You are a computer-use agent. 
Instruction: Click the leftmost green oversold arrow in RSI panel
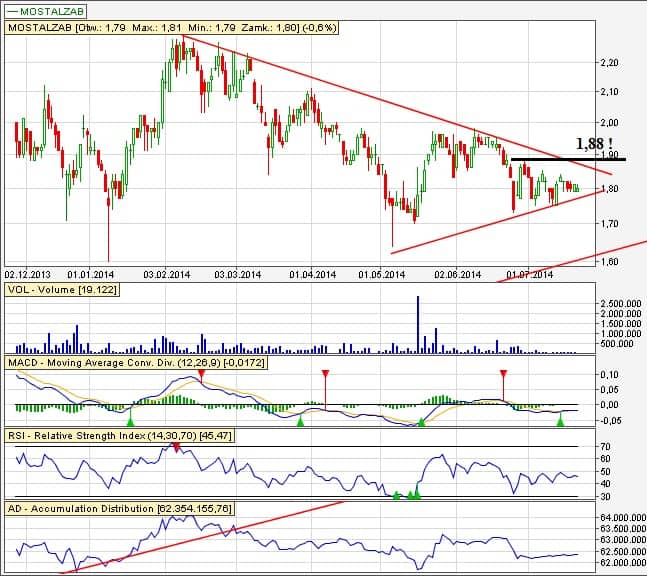tap(396, 494)
